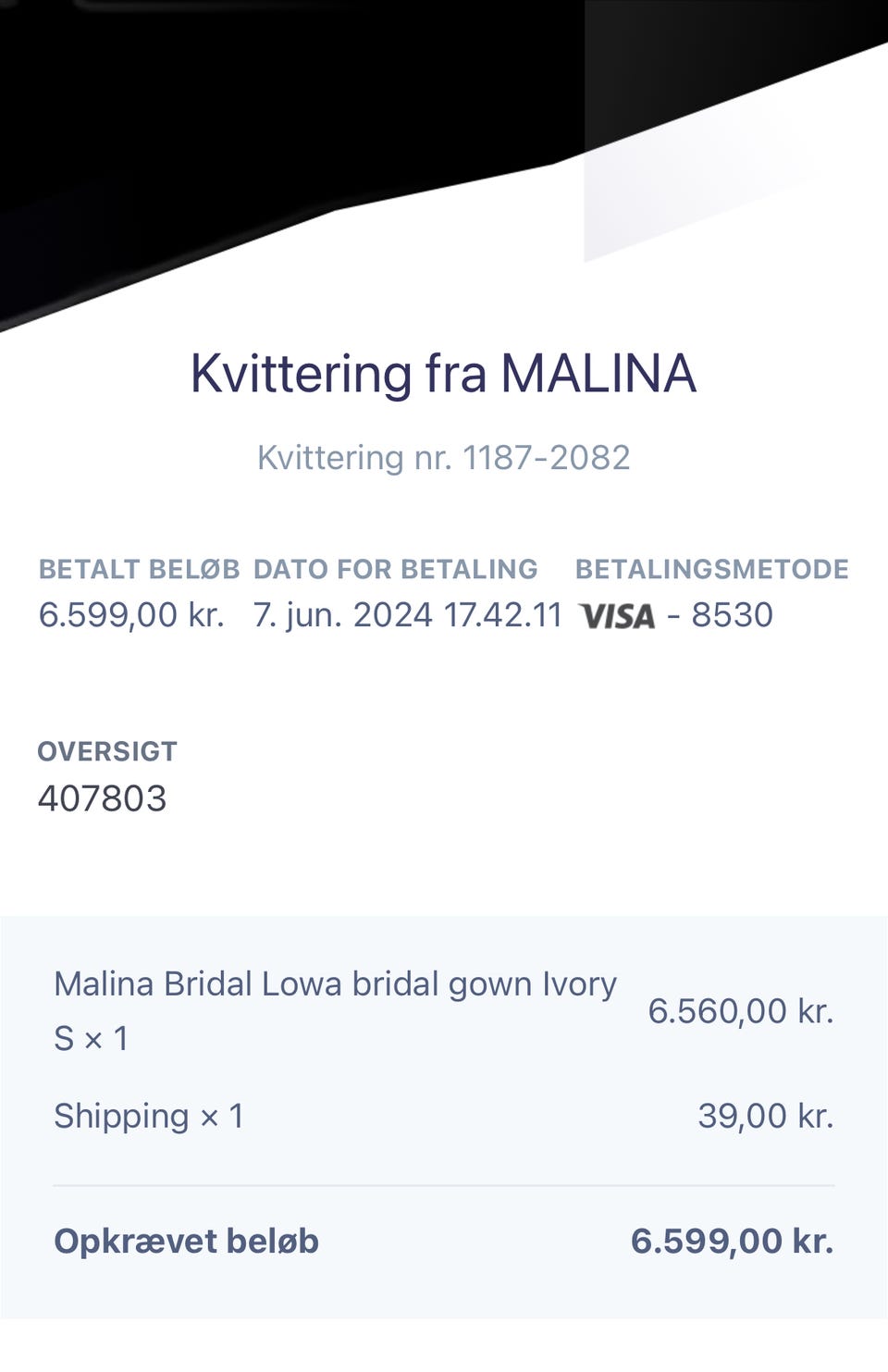The image size is (888, 1372).
Task: Select order number 407803
Action: point(103,798)
